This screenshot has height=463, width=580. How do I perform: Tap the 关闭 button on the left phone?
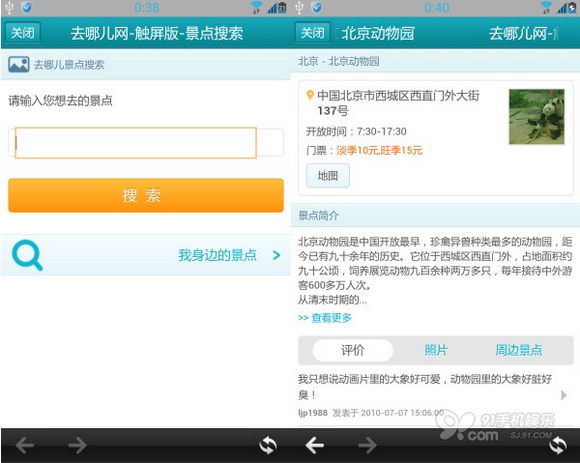[x=23, y=33]
